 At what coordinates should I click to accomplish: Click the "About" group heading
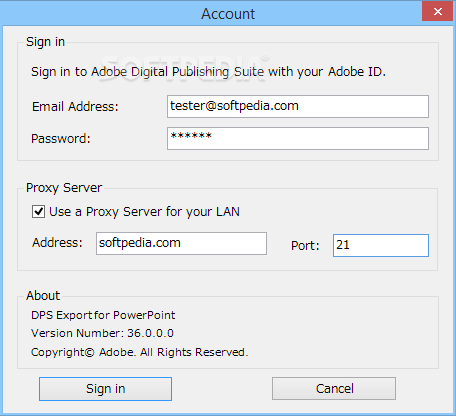pyautogui.click(x=43, y=296)
